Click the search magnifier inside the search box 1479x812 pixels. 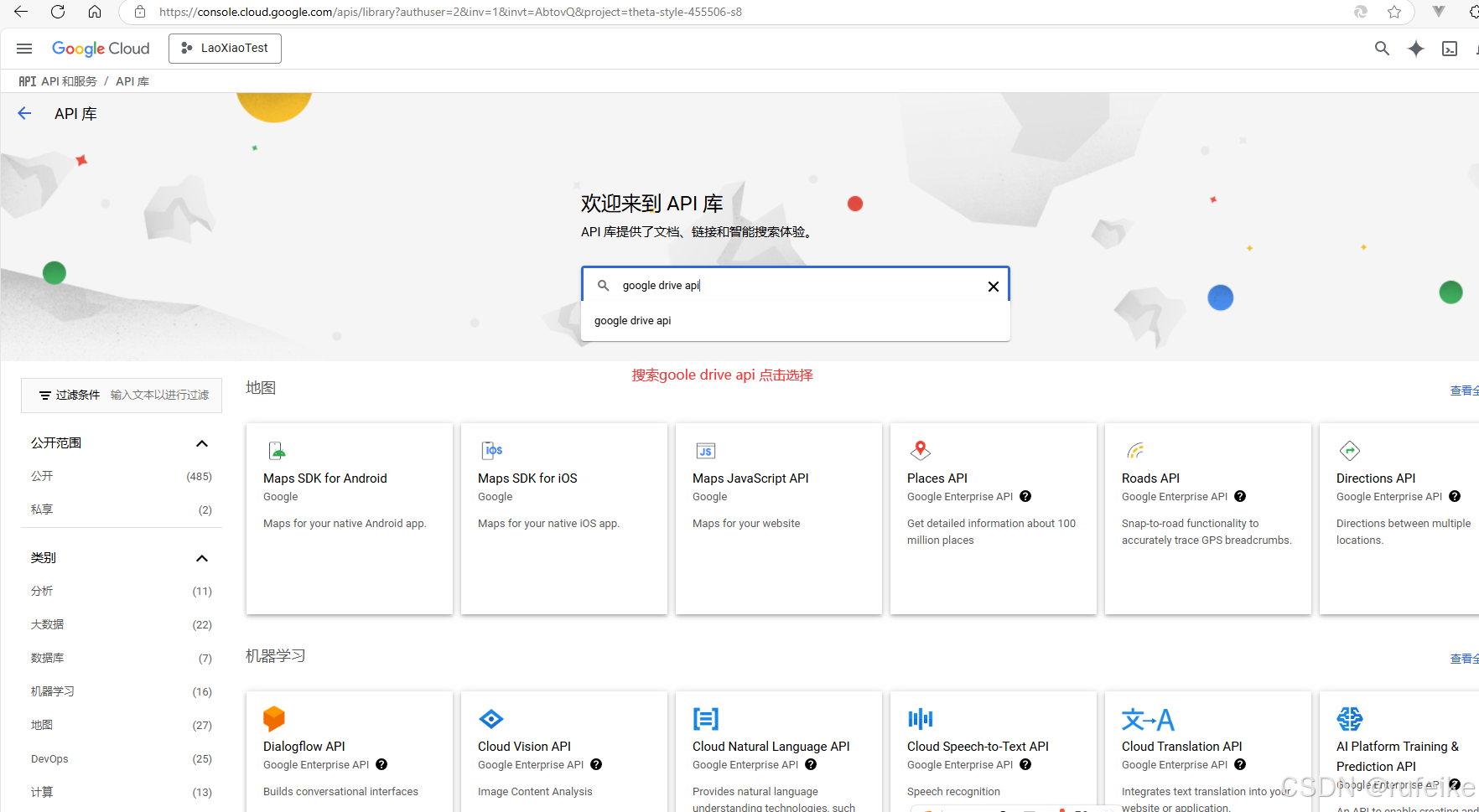point(603,286)
